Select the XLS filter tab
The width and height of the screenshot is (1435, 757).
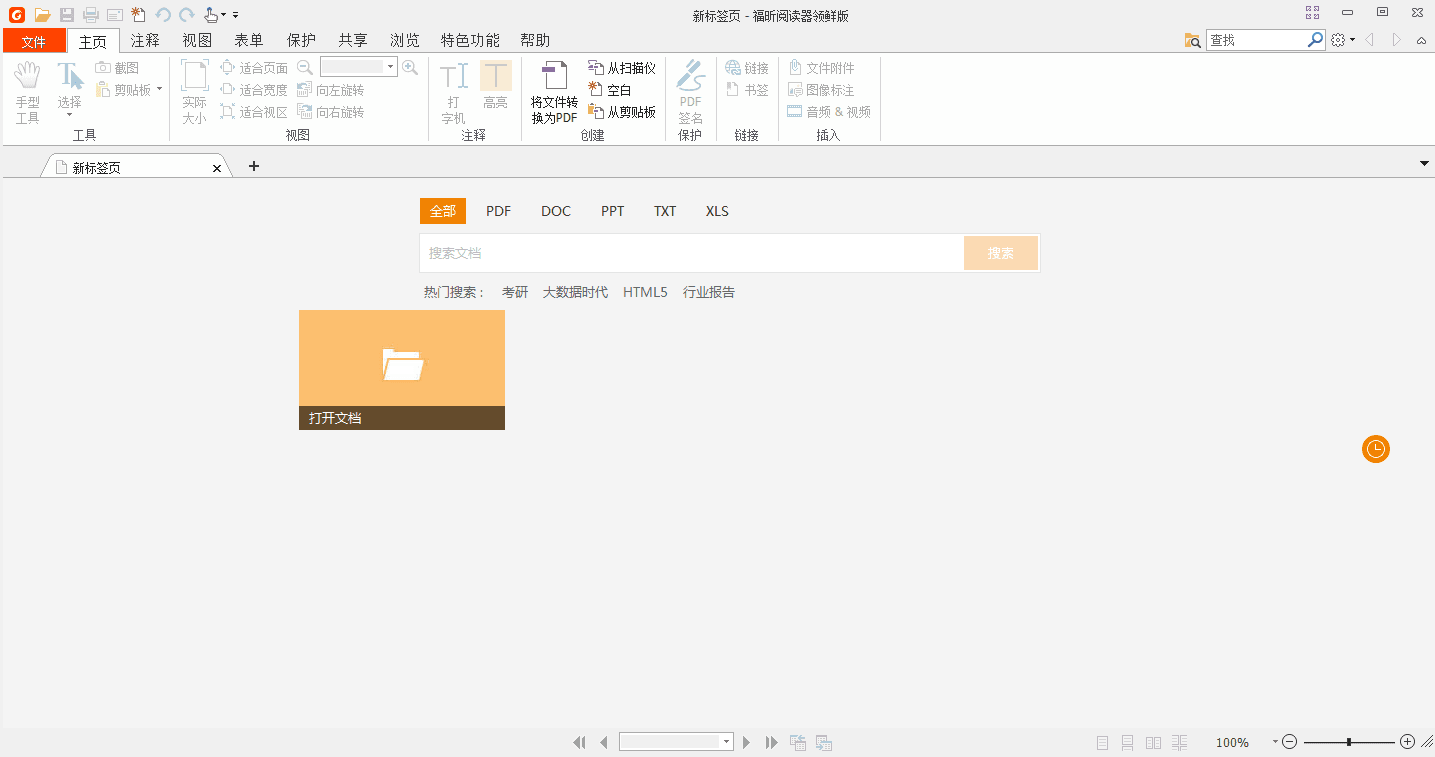[x=717, y=211]
